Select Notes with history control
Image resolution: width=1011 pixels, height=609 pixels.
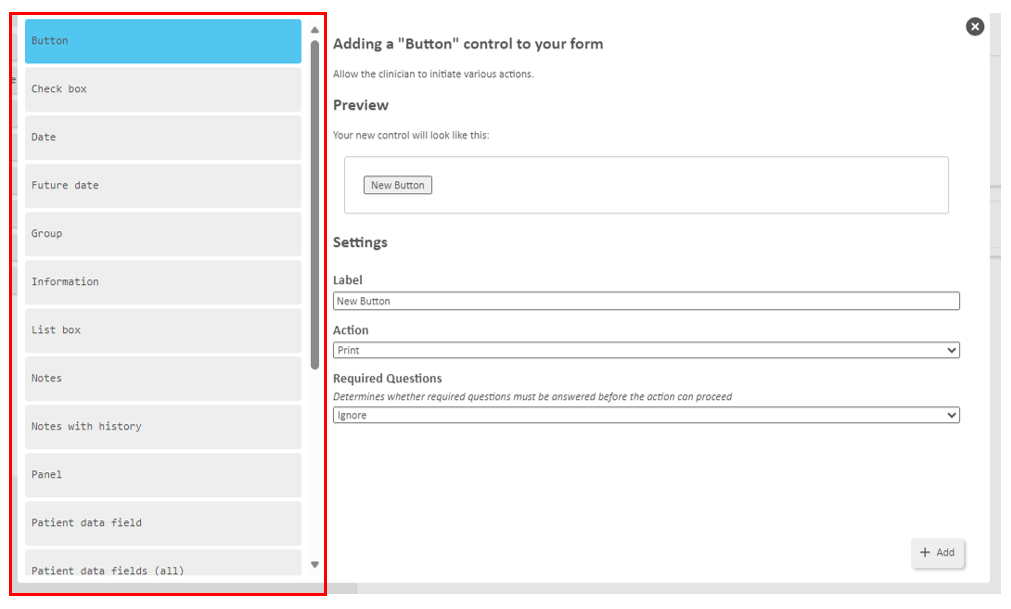163,426
